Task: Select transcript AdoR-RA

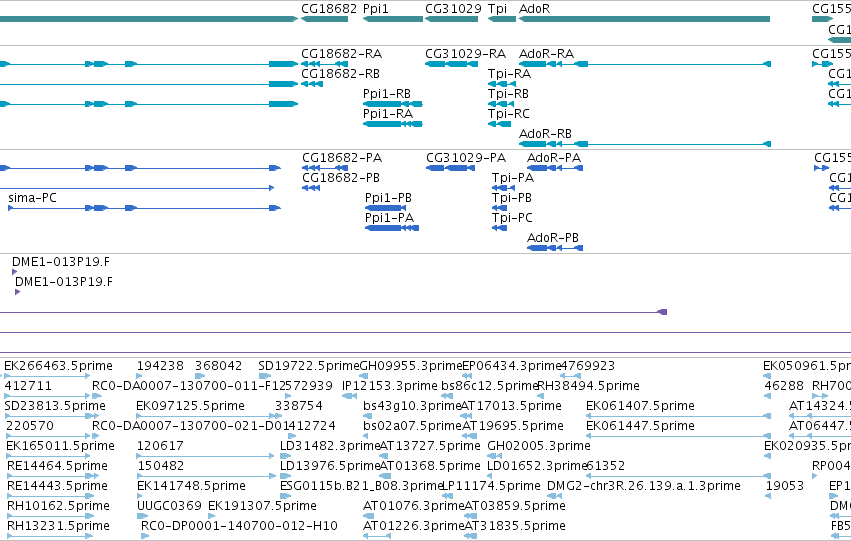Action: point(645,64)
